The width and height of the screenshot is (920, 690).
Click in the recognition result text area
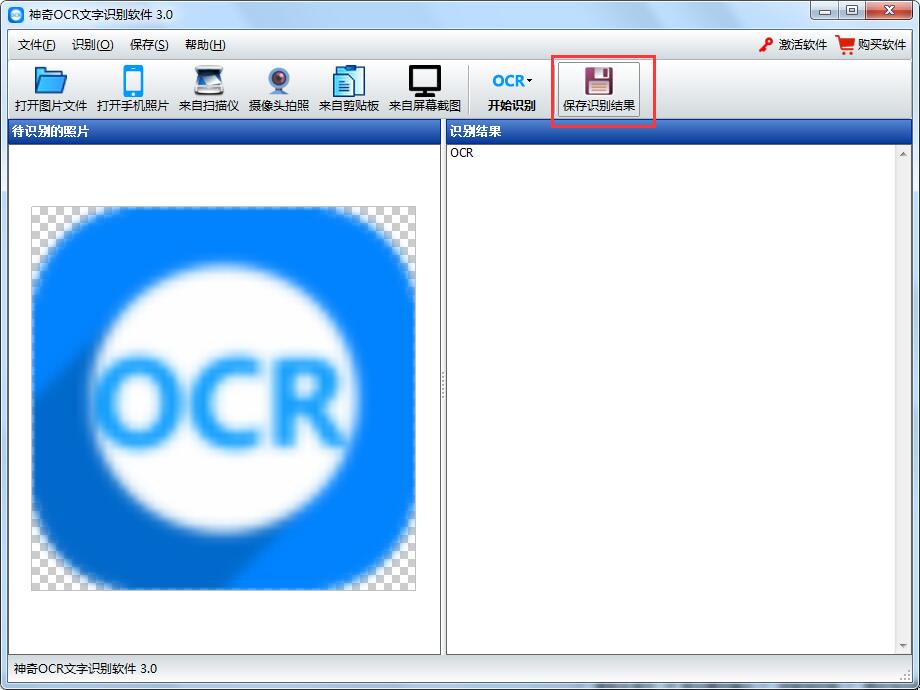point(672,399)
